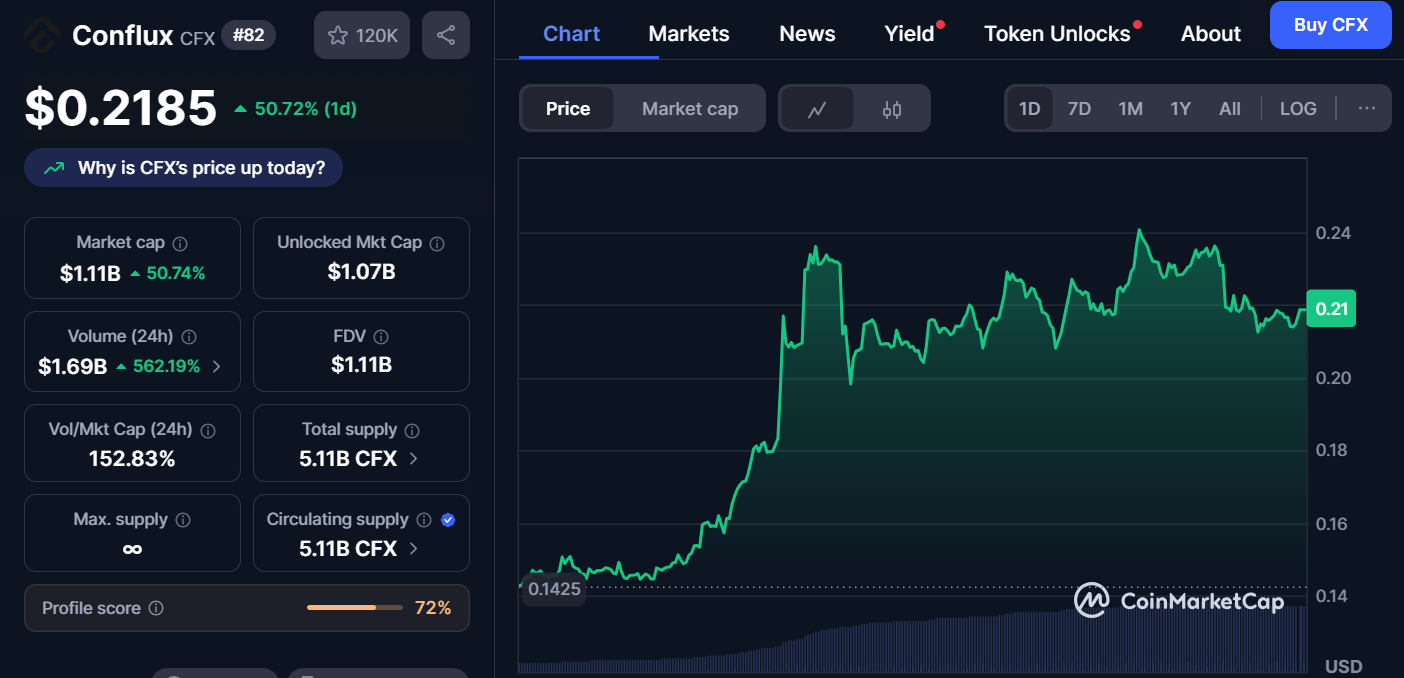Select the Price chart toggle
The height and width of the screenshot is (678, 1404).
(x=568, y=109)
